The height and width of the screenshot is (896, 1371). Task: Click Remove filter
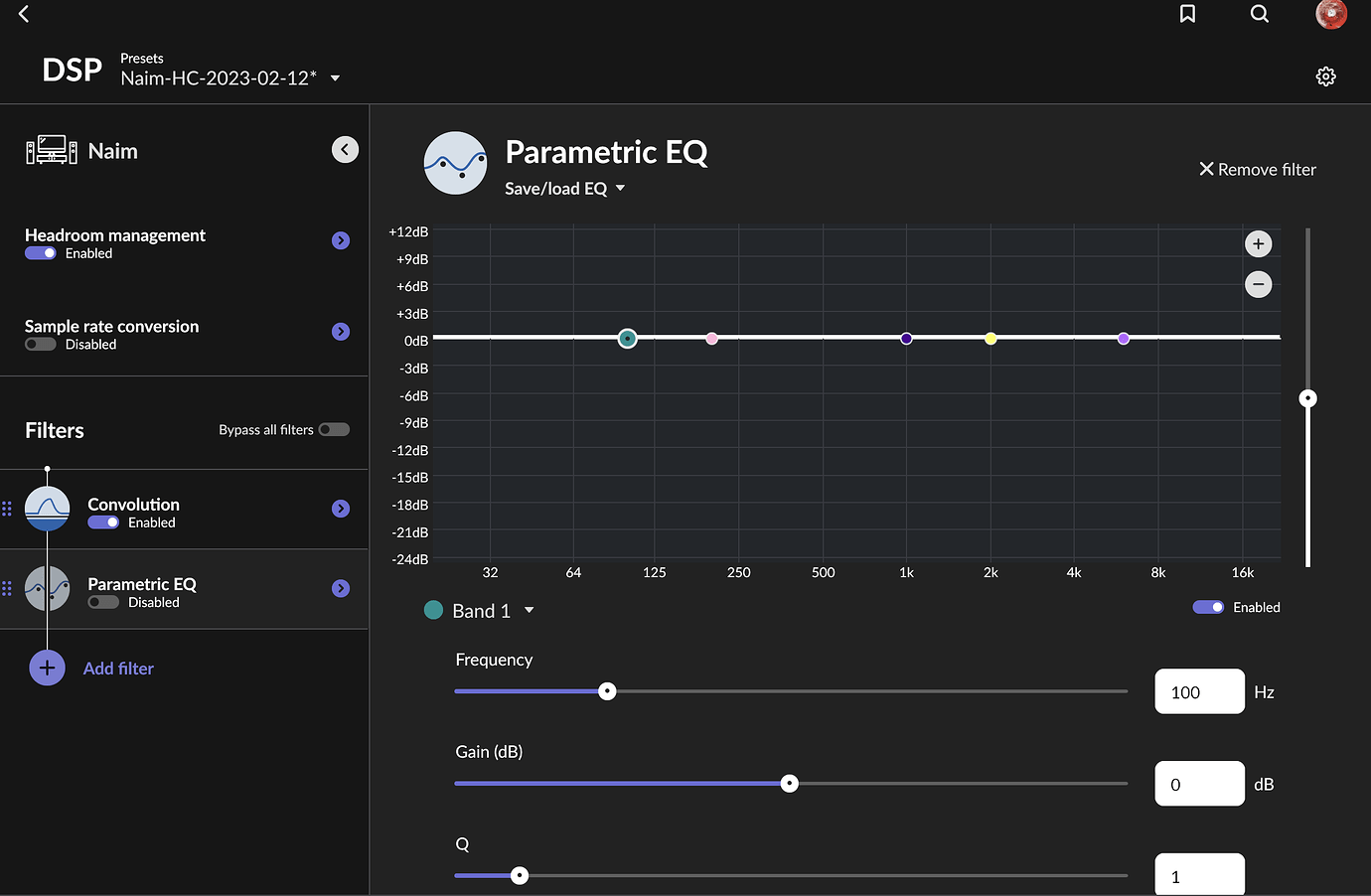pos(1258,169)
